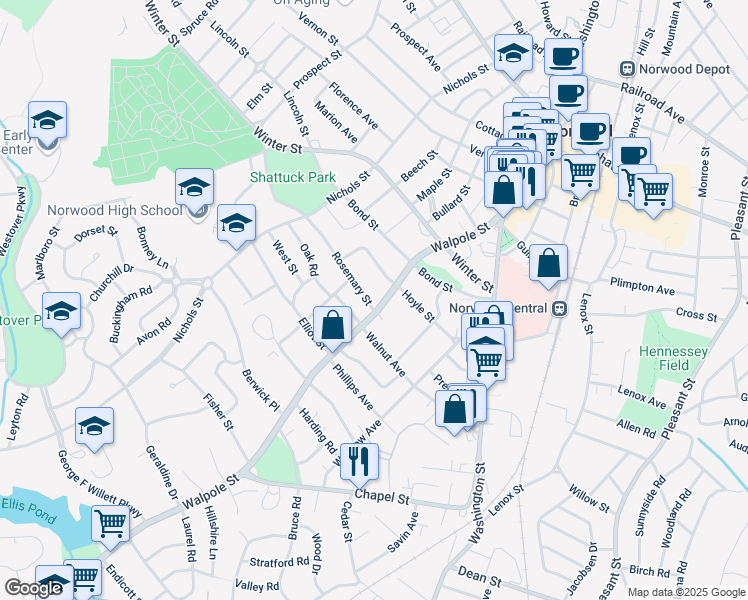Click the shopping bag marker near Plimpton Ave
Image resolution: width=748 pixels, height=600 pixels.
pyautogui.click(x=549, y=264)
